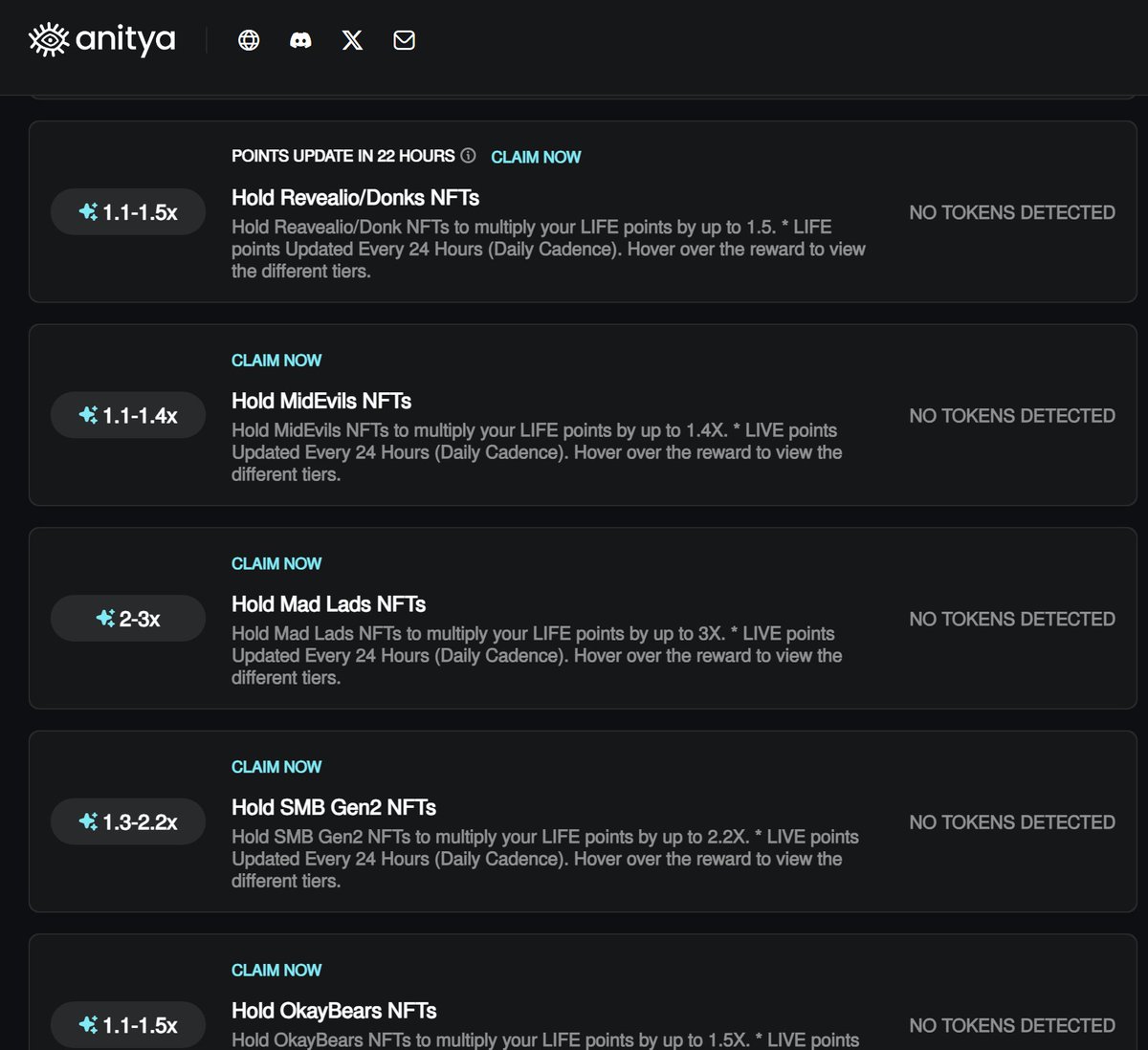Click No Tokens Detected on SMB Gen2 card

pos(1012,822)
